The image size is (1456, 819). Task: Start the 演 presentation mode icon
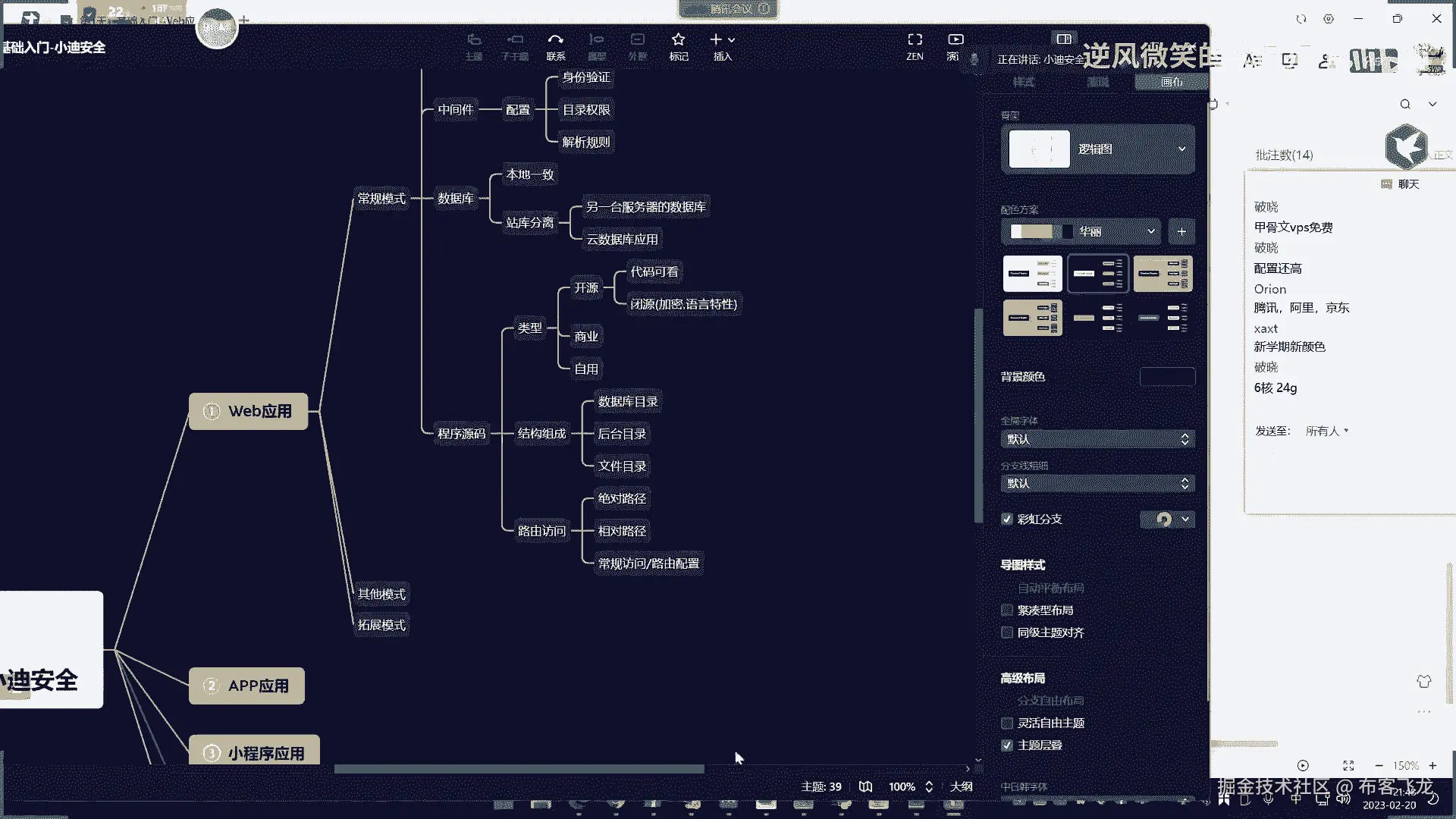(955, 40)
